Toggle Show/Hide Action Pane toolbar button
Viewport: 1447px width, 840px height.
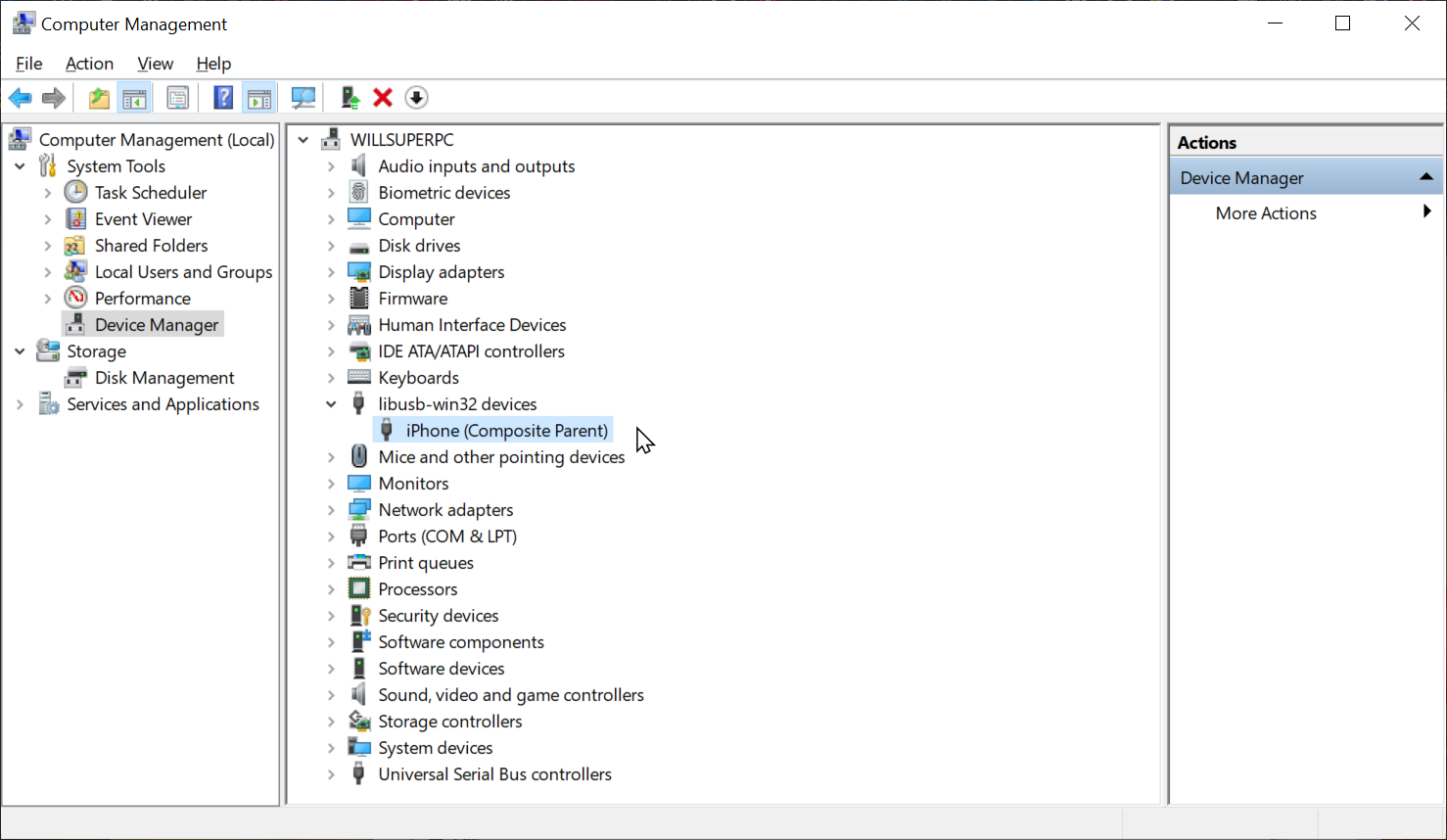point(259,98)
